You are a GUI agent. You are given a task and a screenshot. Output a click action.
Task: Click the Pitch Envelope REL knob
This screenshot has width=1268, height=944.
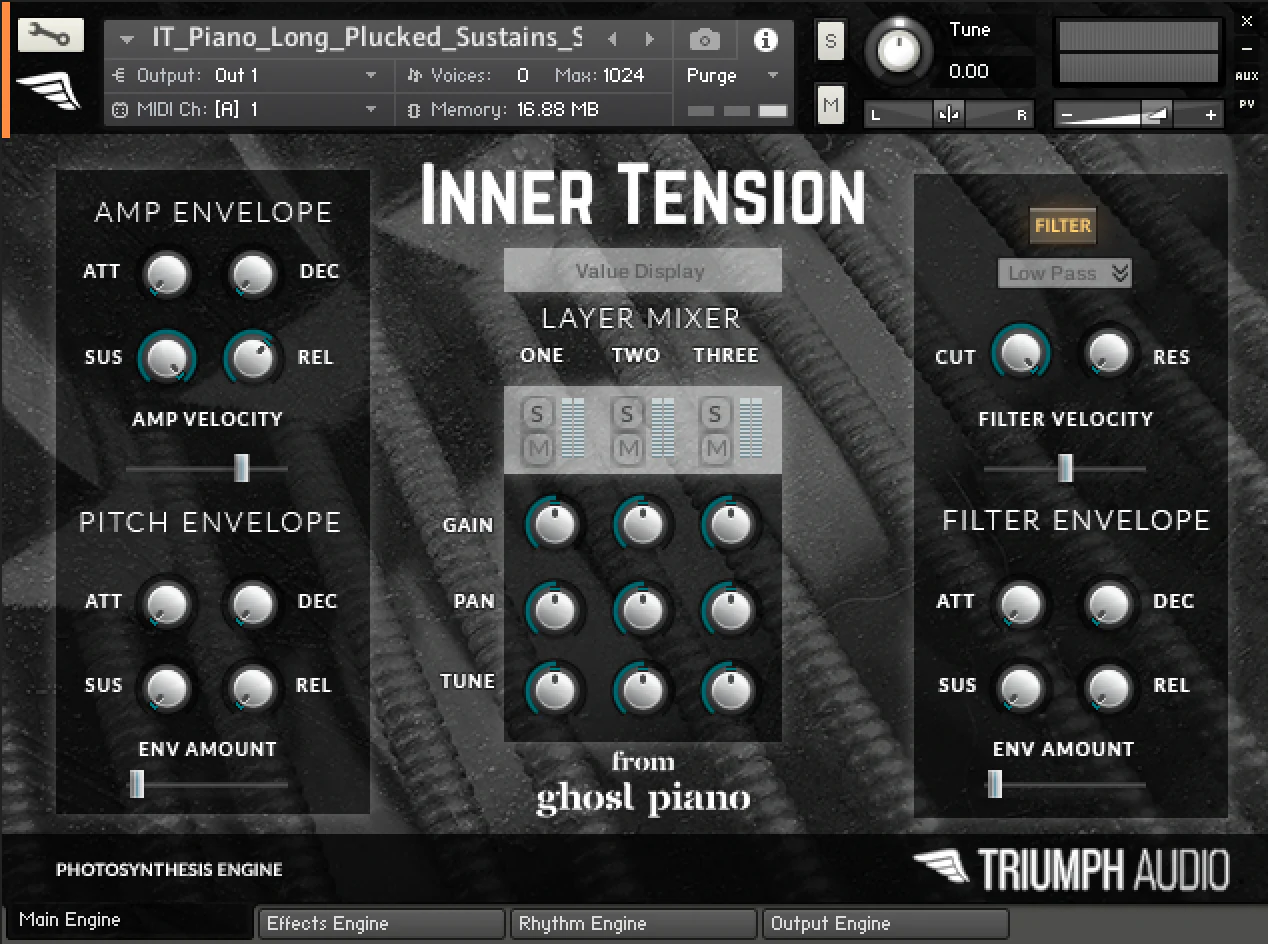[x=253, y=686]
